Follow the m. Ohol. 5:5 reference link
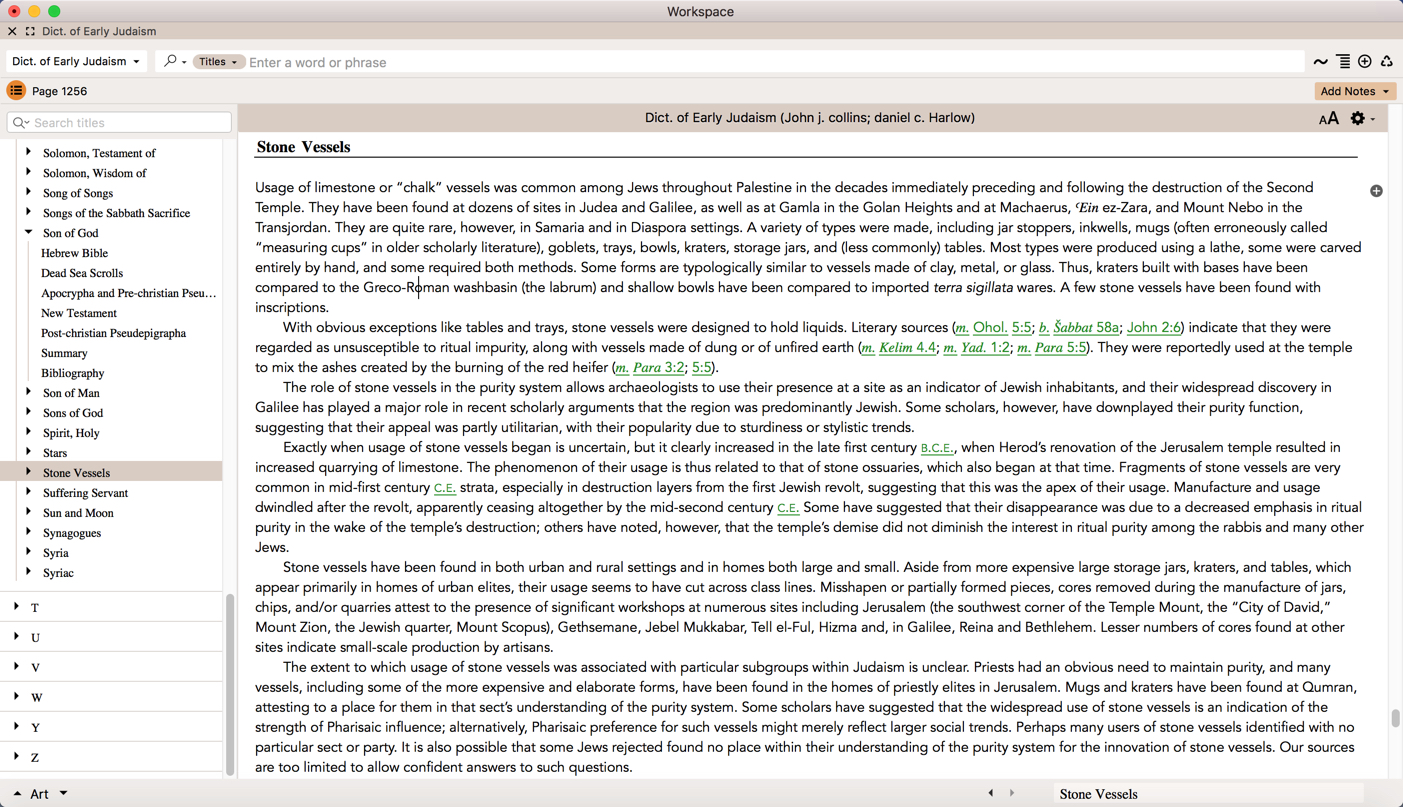This screenshot has height=807, width=1403. [x=993, y=327]
